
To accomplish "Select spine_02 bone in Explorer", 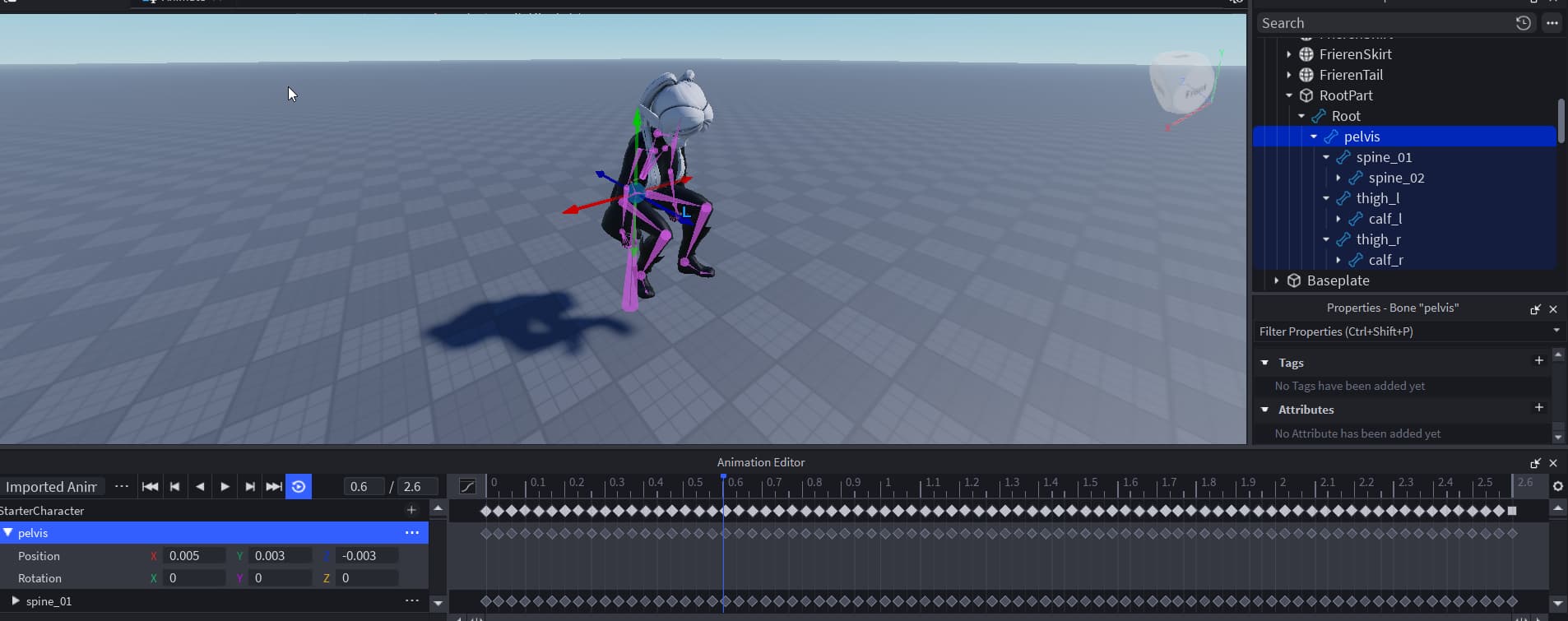I will point(1396,178).
